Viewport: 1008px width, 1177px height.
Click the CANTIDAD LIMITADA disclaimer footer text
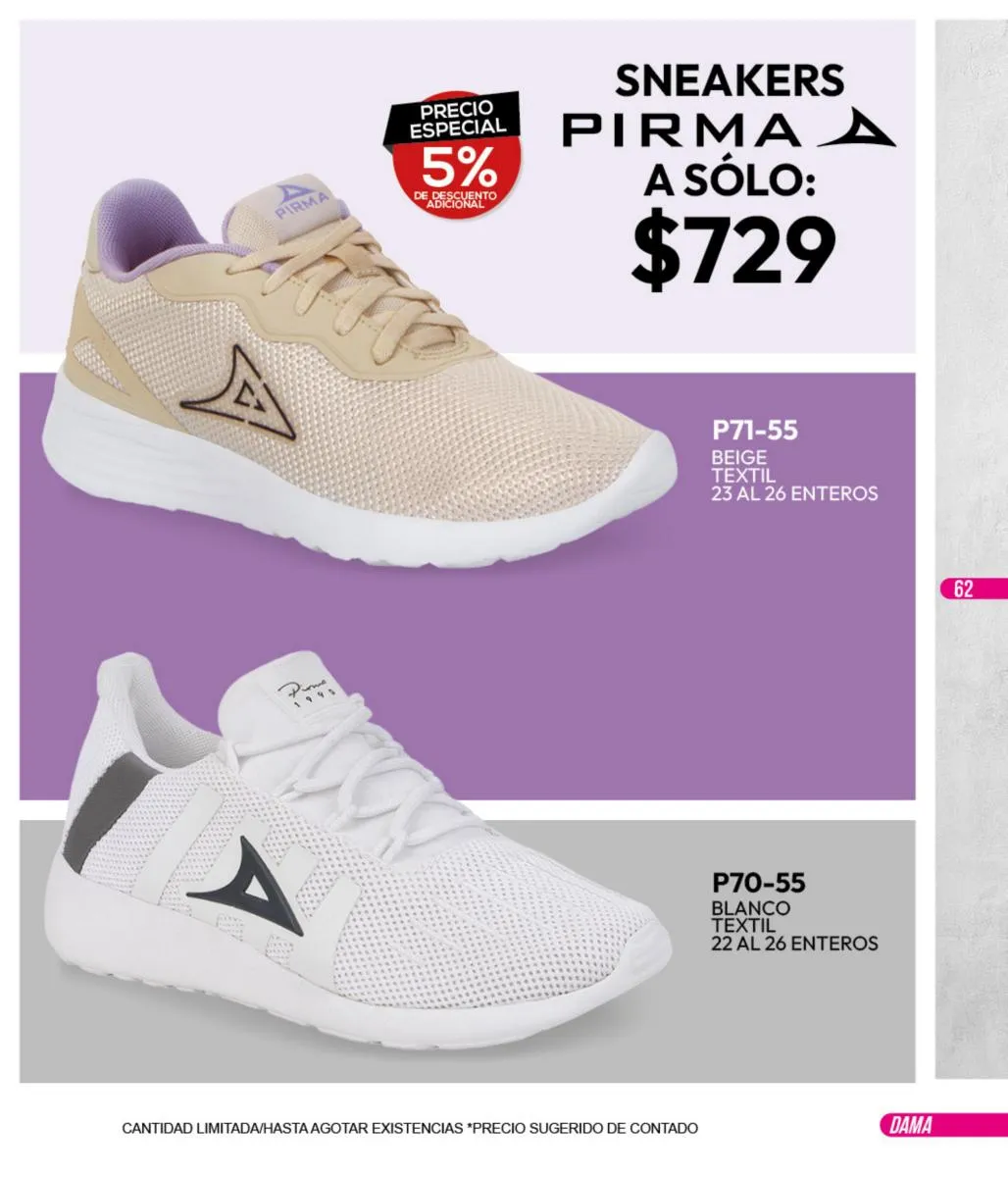[410, 1128]
